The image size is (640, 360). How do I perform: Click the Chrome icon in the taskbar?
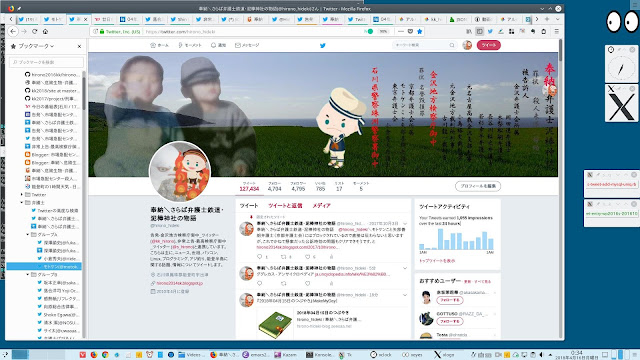coord(105,355)
